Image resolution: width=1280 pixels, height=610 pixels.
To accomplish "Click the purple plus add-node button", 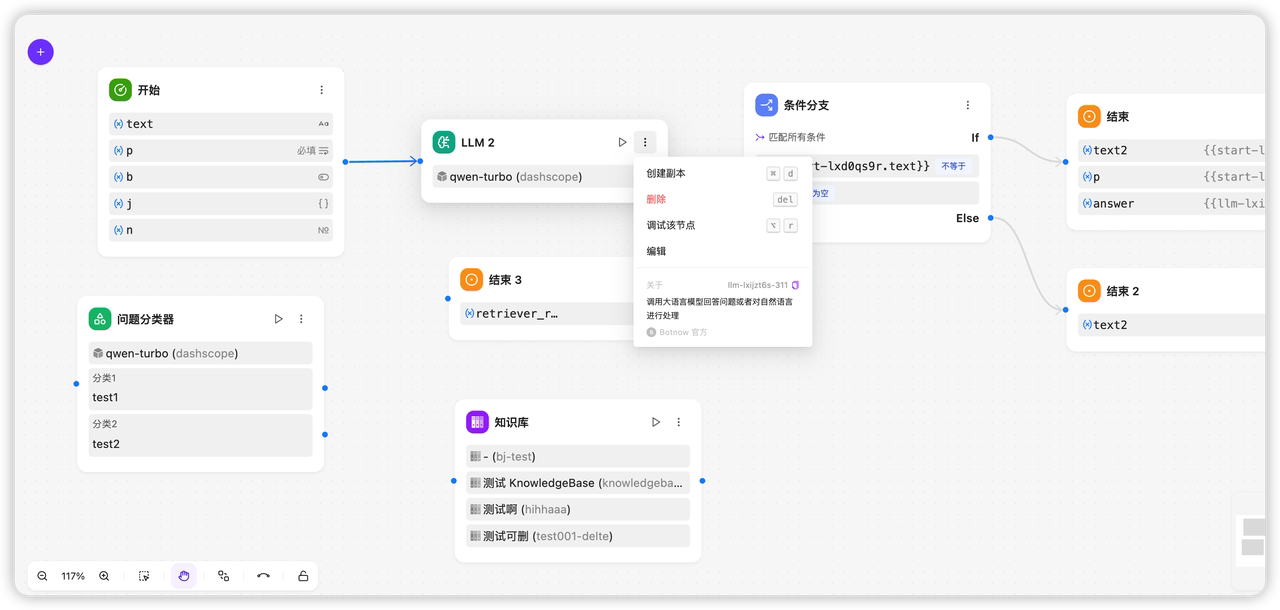I will (x=40, y=52).
